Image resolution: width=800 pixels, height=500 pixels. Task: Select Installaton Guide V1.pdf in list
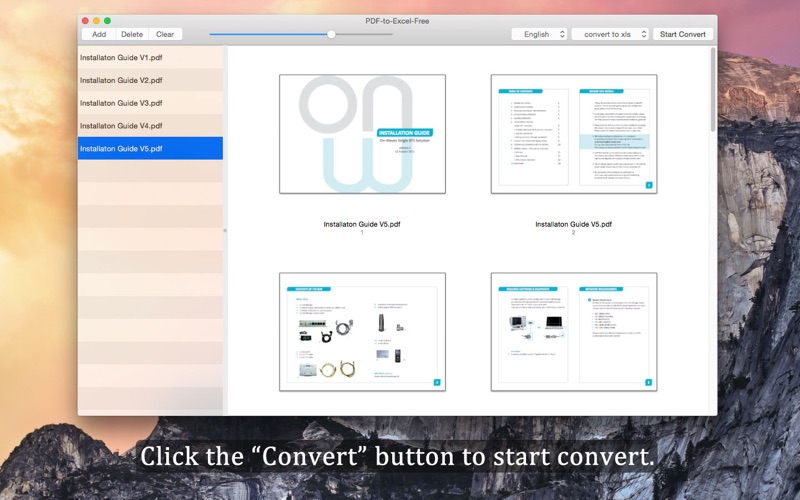(150, 58)
